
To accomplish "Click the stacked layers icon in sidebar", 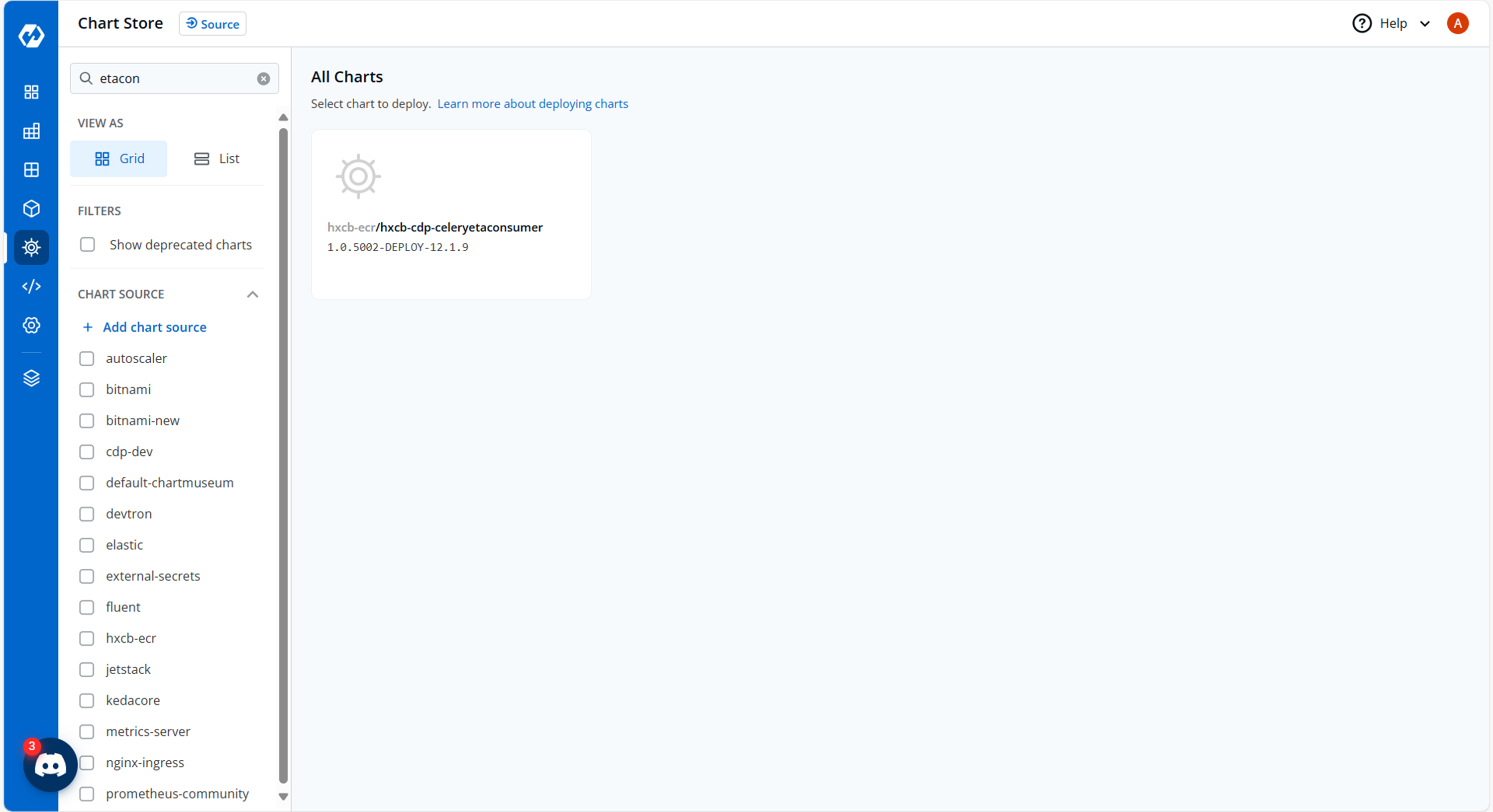I will coord(31,378).
